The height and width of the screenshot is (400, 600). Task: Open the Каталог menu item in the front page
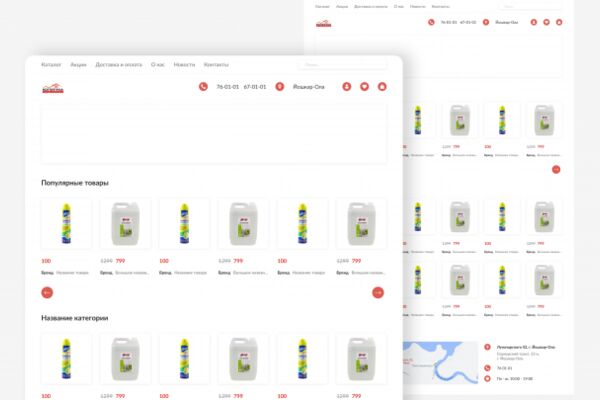coord(51,65)
